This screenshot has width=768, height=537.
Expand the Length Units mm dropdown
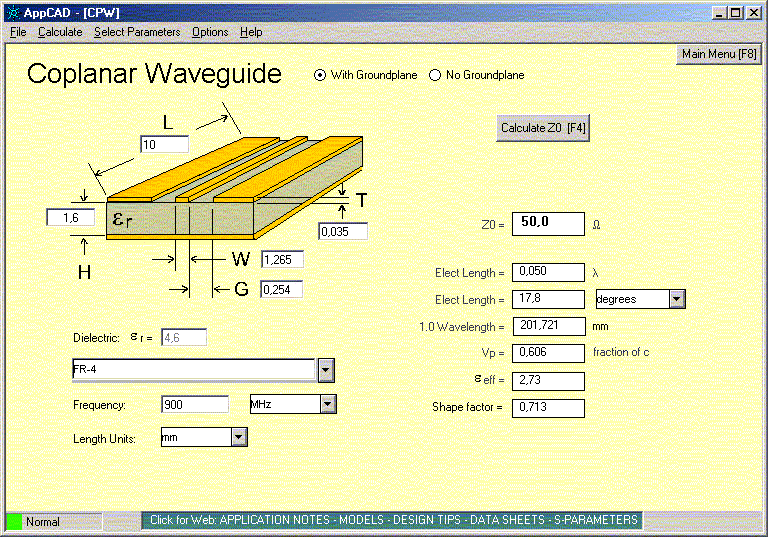(239, 437)
